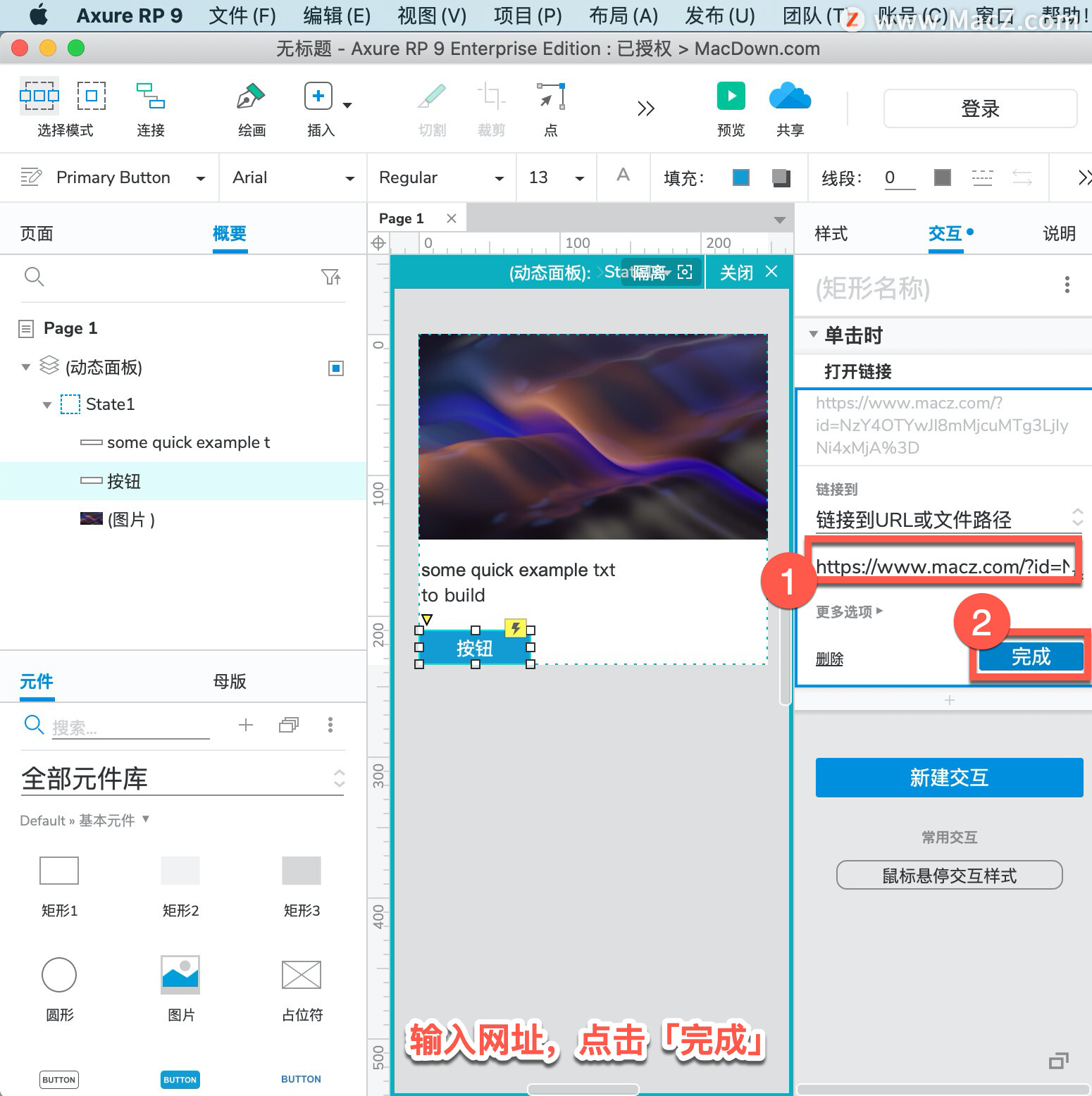Image resolution: width=1092 pixels, height=1096 pixels.
Task: Select the Point edit tool
Action: click(551, 96)
